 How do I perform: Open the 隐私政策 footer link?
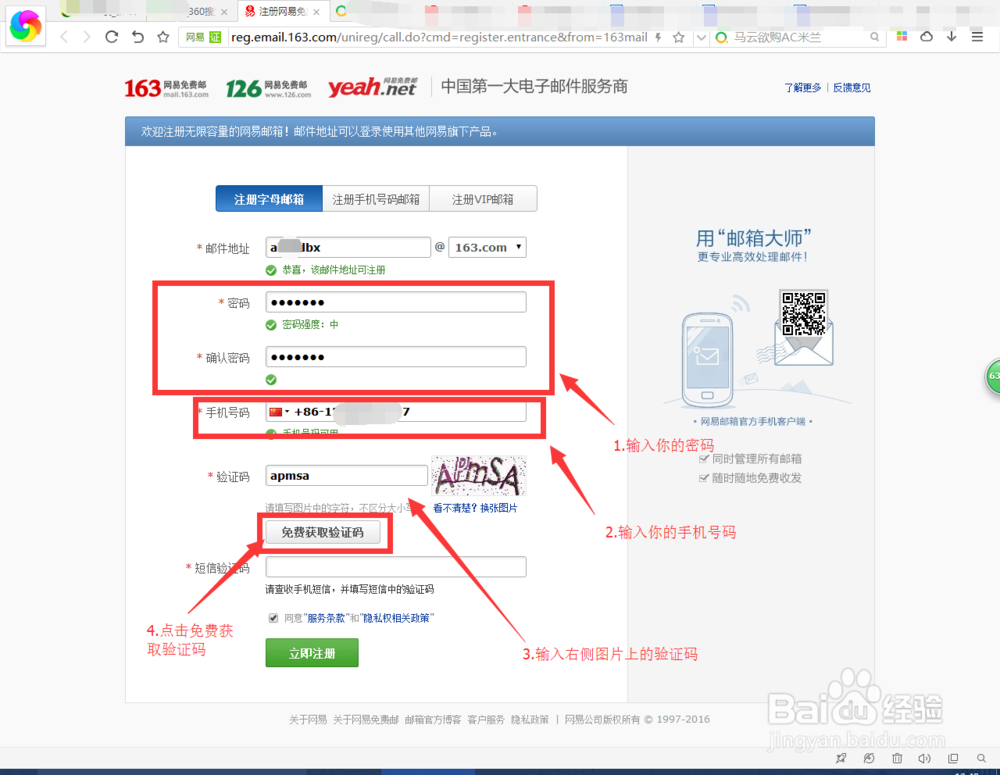[529, 720]
